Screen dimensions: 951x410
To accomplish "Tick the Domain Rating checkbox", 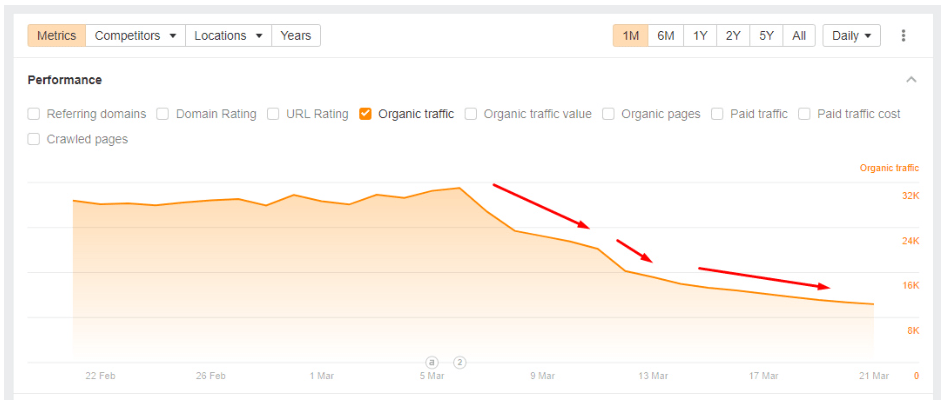I will tap(163, 114).
